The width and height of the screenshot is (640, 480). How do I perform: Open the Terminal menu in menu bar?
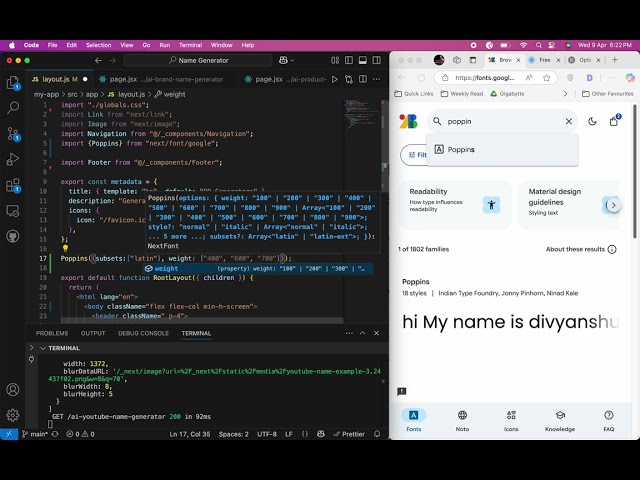(190, 45)
